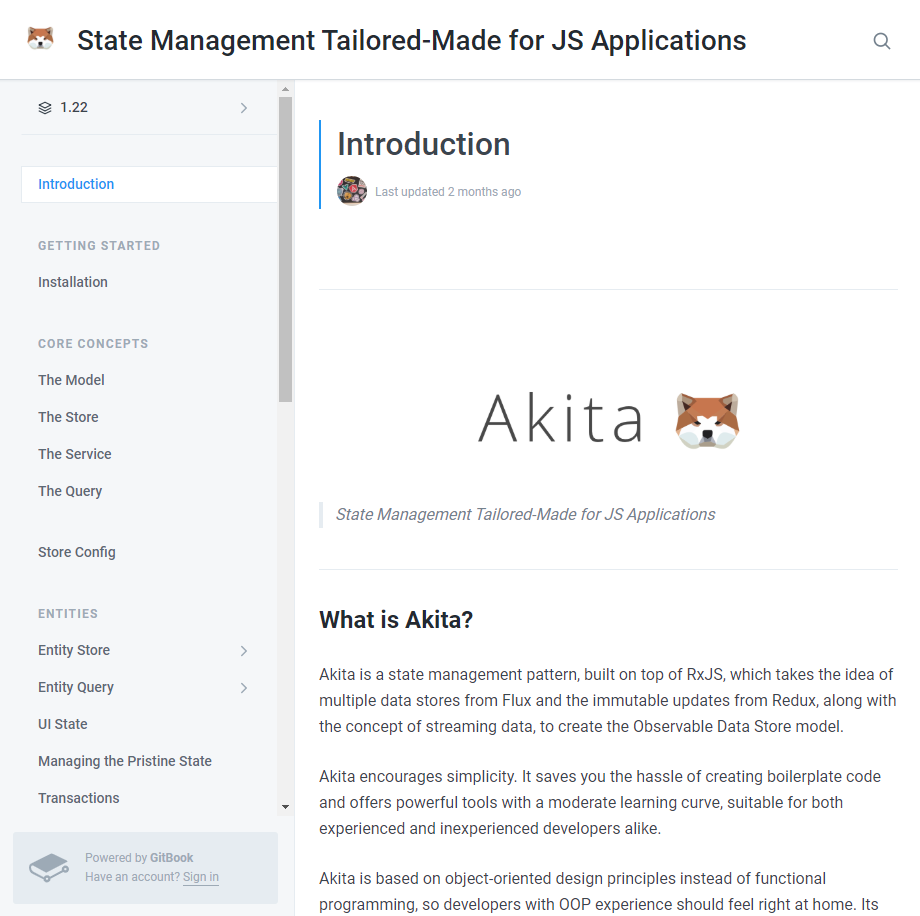Click the sidebar scrollbar thumb
Image resolution: width=920 pixels, height=916 pixels.
[285, 249]
